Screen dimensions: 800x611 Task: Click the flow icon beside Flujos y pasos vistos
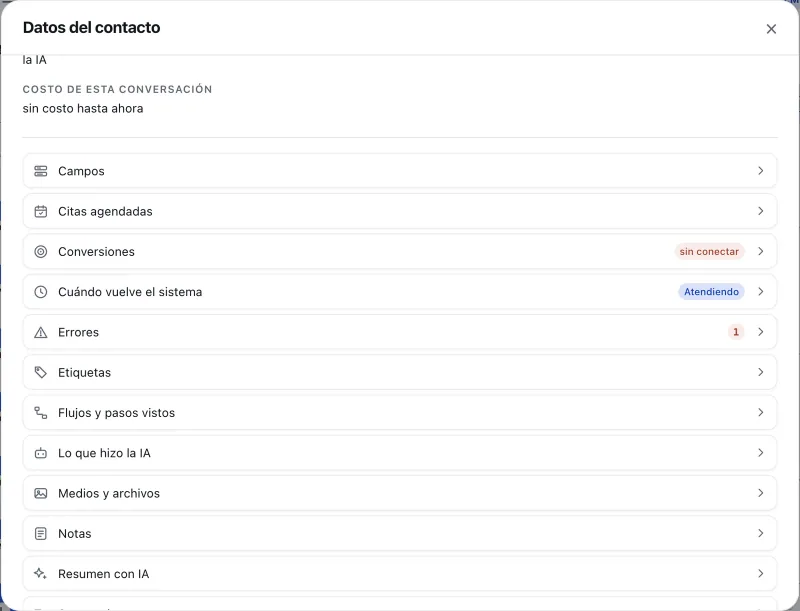click(x=41, y=413)
